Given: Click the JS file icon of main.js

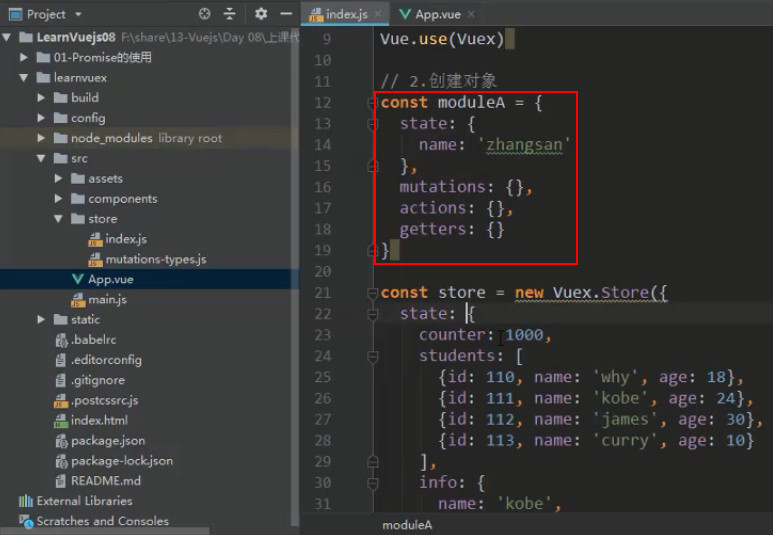Looking at the screenshot, I should click(78, 300).
